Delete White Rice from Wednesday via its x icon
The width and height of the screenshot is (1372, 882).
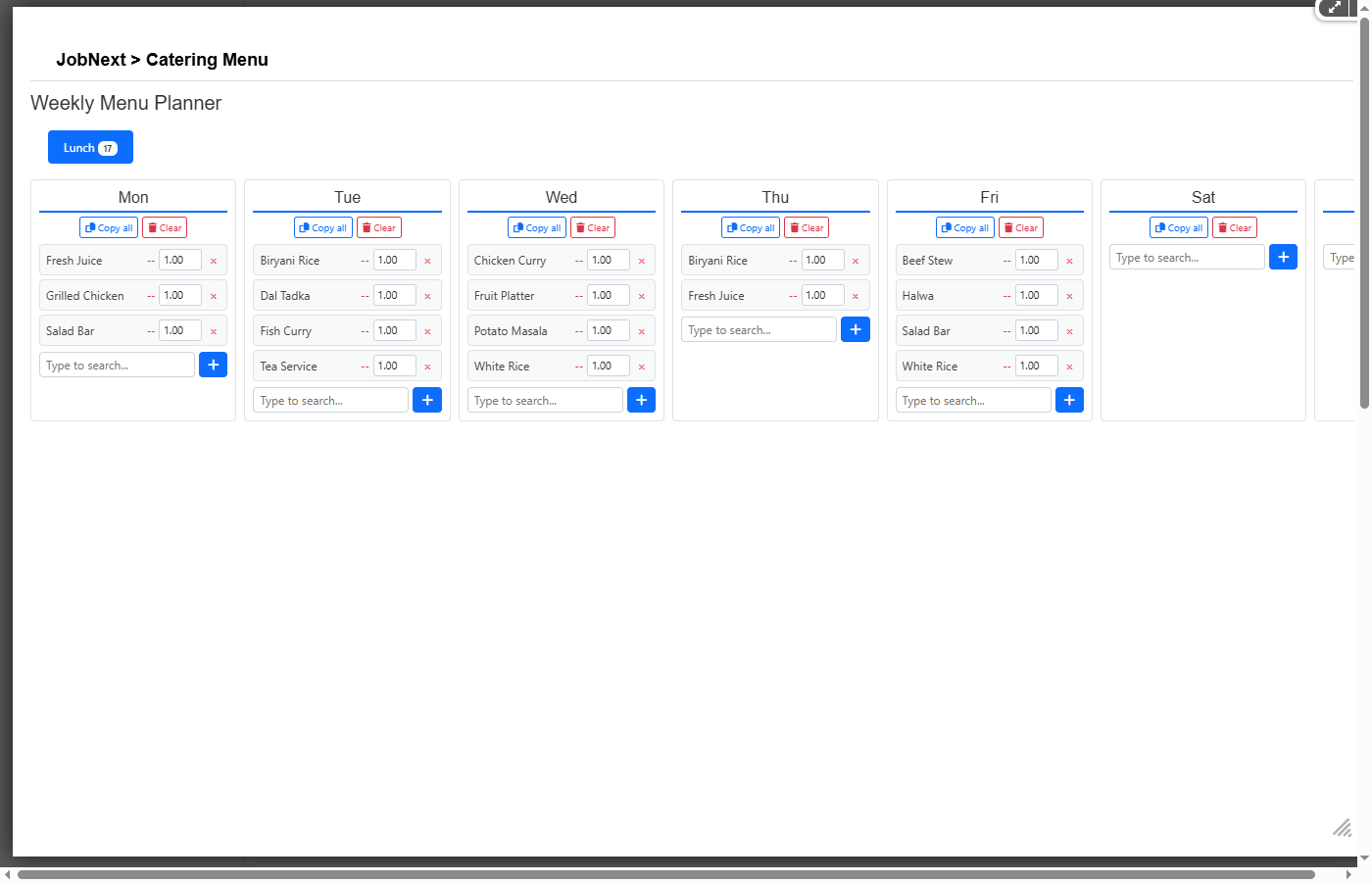pyautogui.click(x=641, y=366)
